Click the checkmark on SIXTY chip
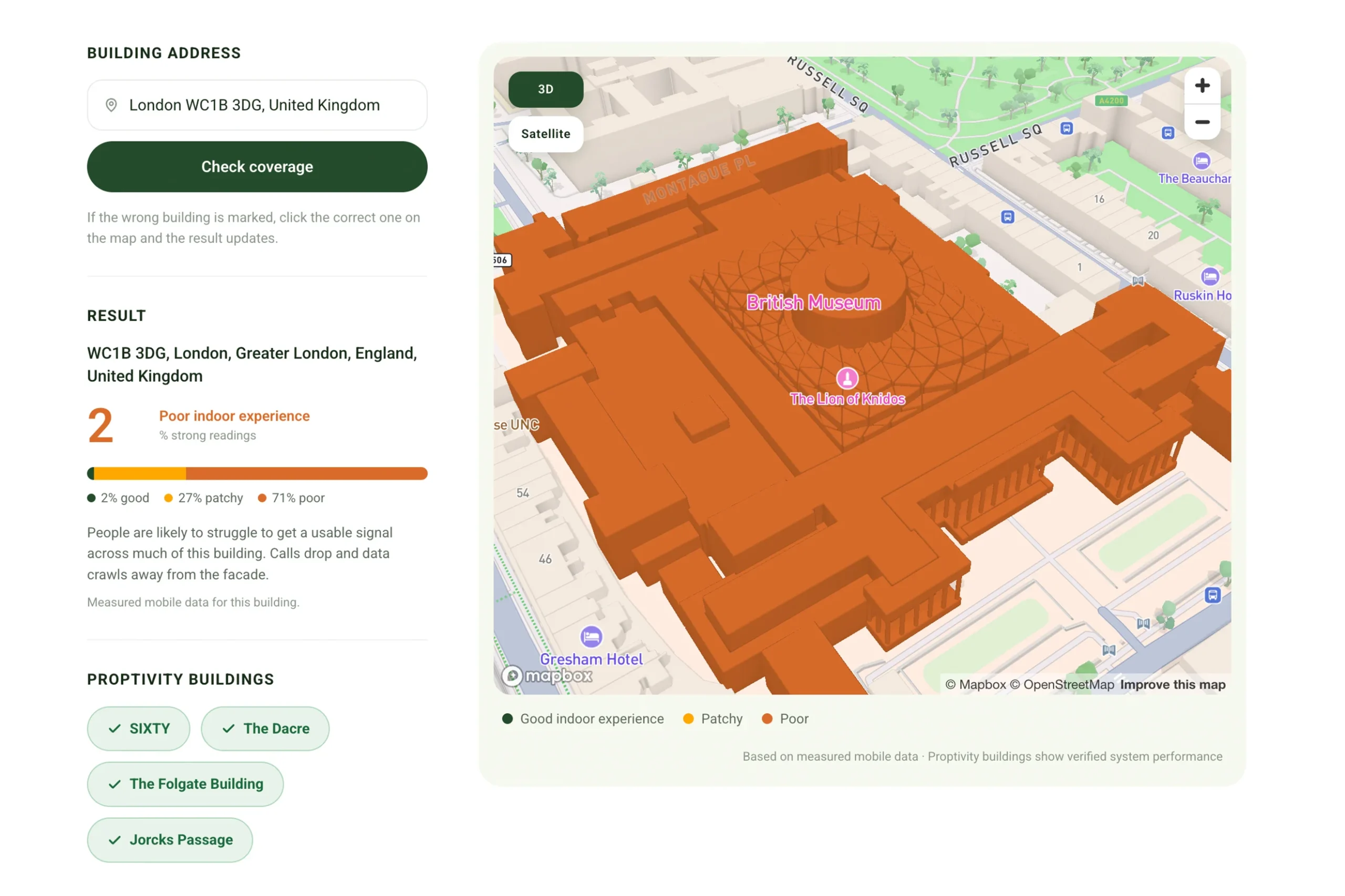The image size is (1345, 896). click(115, 728)
